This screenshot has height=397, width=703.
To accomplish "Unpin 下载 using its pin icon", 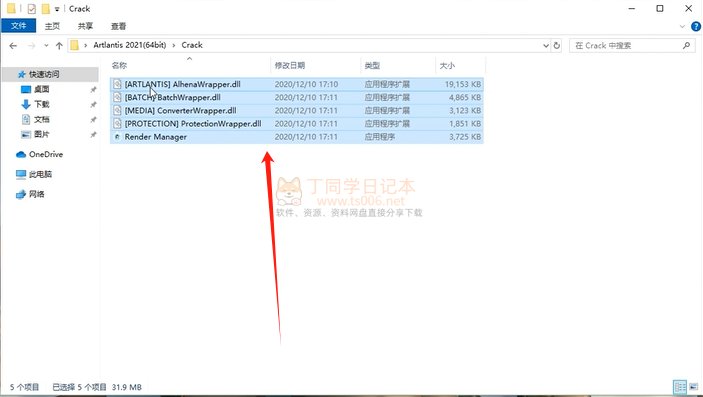I will [x=93, y=105].
